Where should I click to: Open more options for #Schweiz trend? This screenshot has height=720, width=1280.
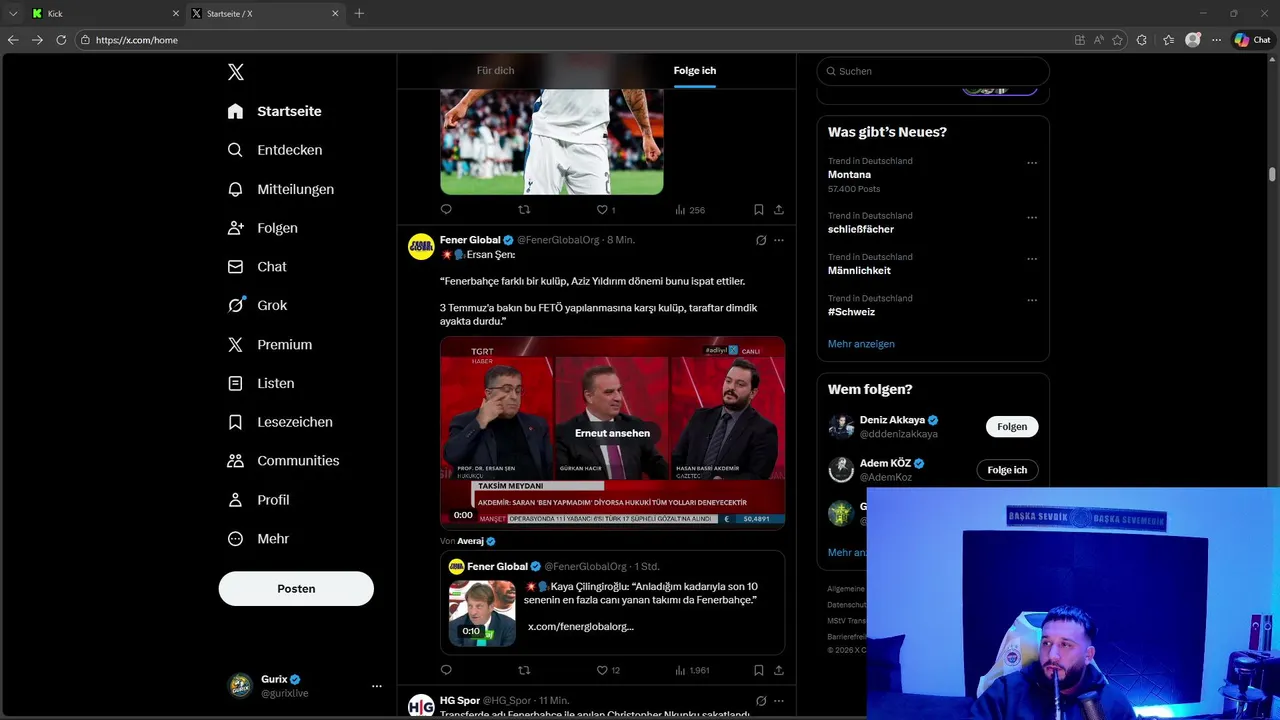pyautogui.click(x=1032, y=300)
